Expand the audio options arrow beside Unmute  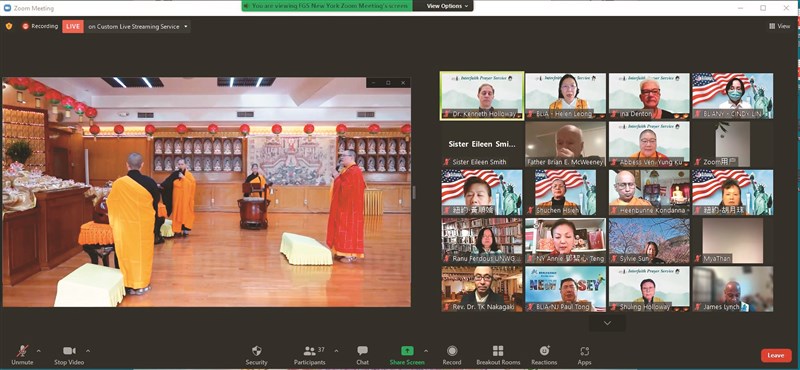[39, 351]
